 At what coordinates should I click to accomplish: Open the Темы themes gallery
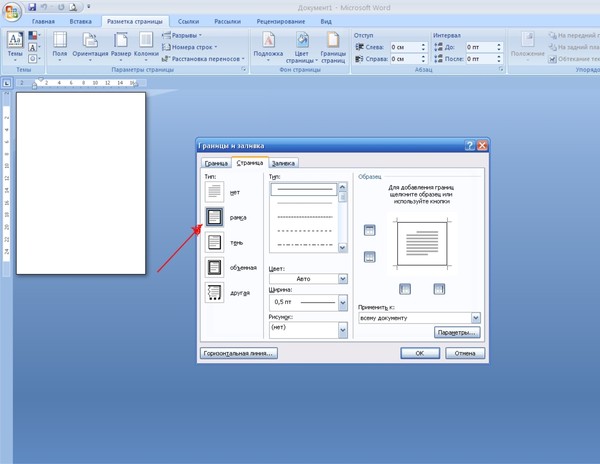pos(15,46)
